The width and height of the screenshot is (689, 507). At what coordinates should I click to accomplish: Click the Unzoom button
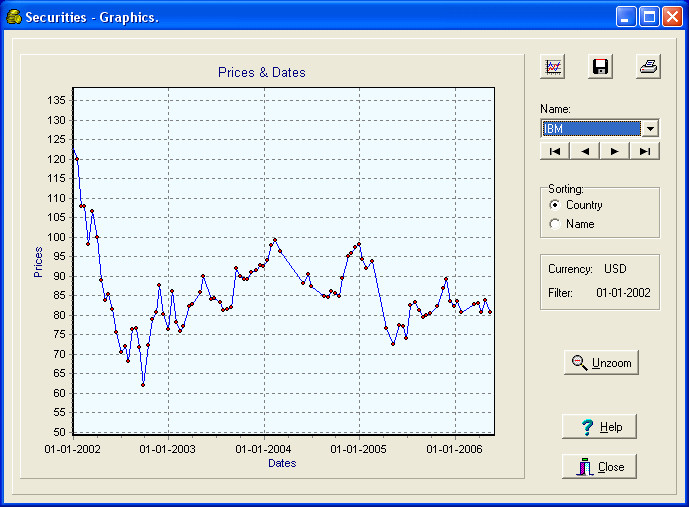tap(601, 362)
